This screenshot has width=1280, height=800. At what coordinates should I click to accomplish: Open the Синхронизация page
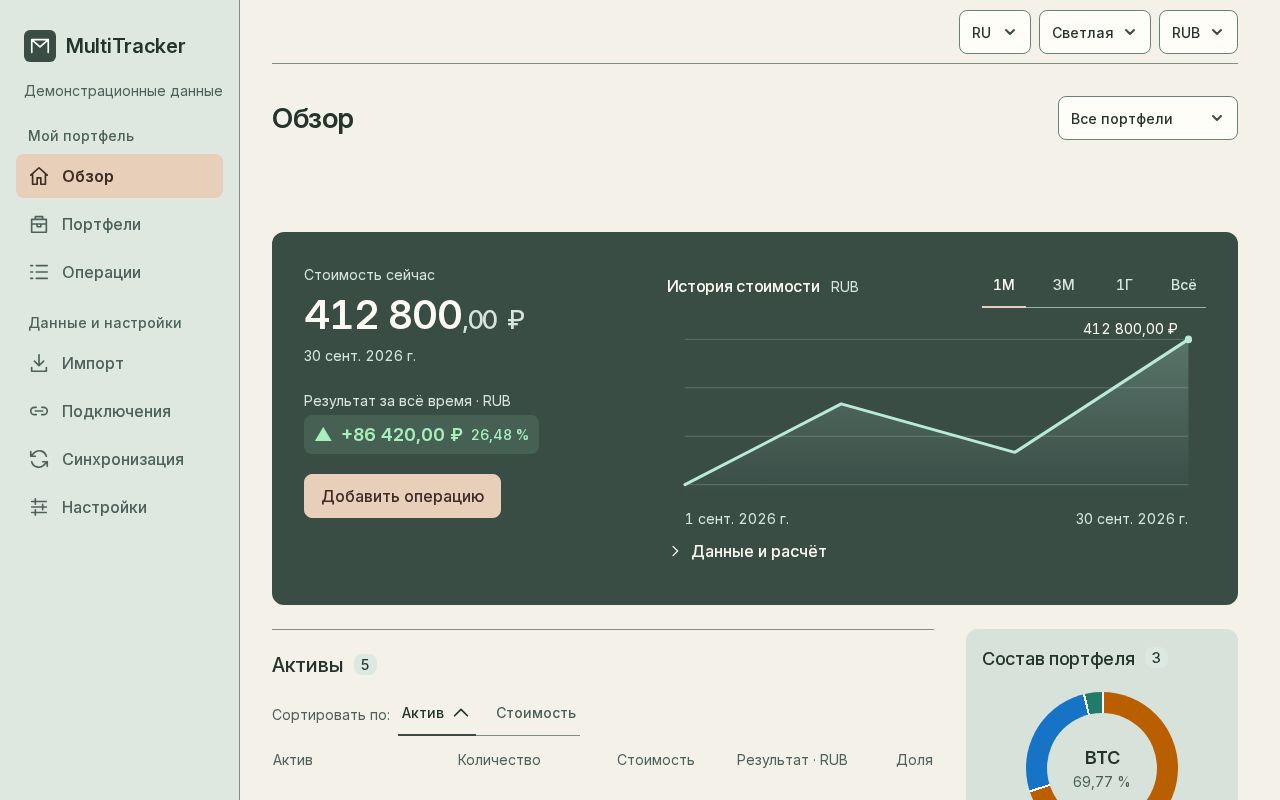[x=119, y=459]
